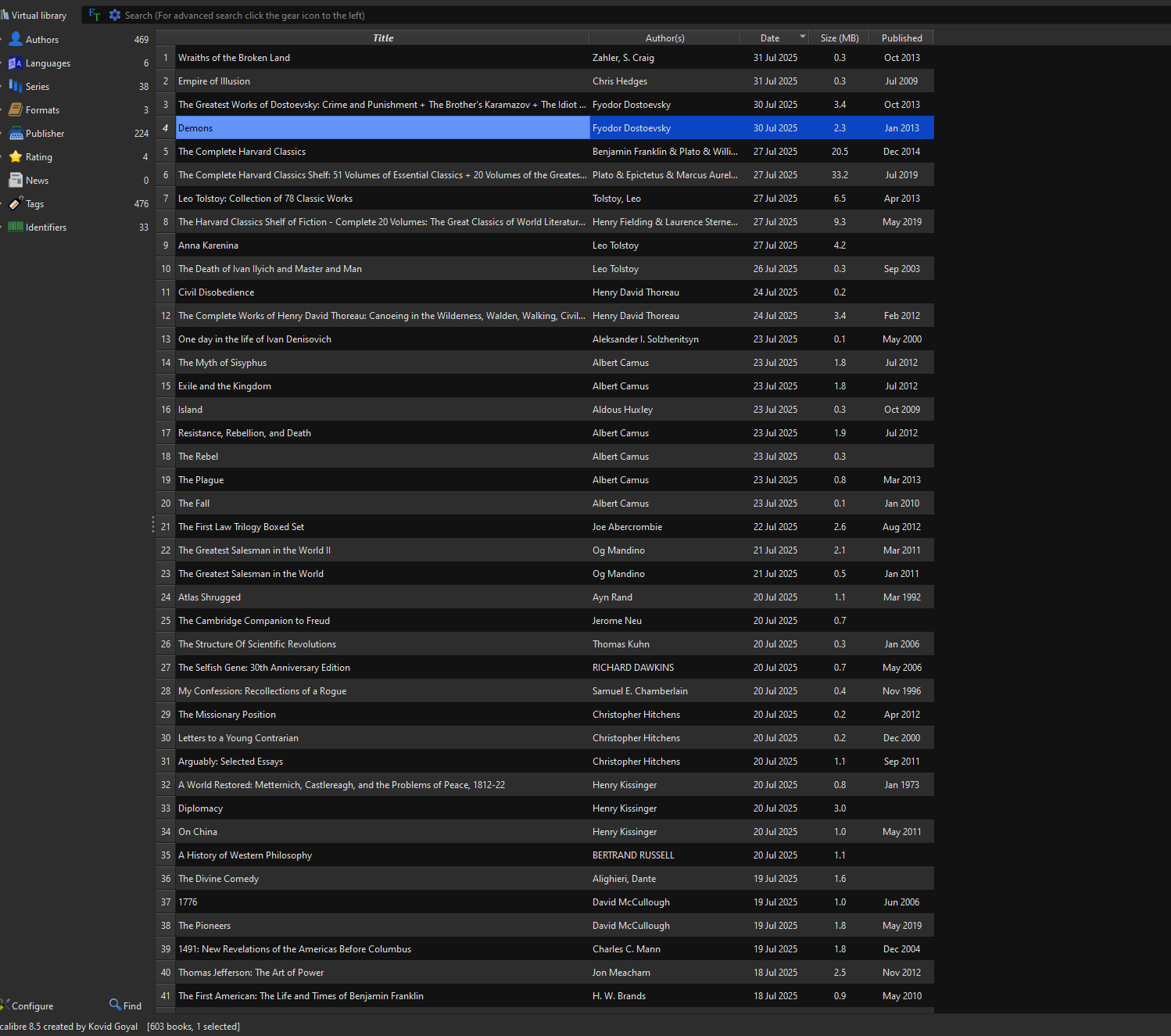Click the 'Mar 1992' published cell

(902, 597)
